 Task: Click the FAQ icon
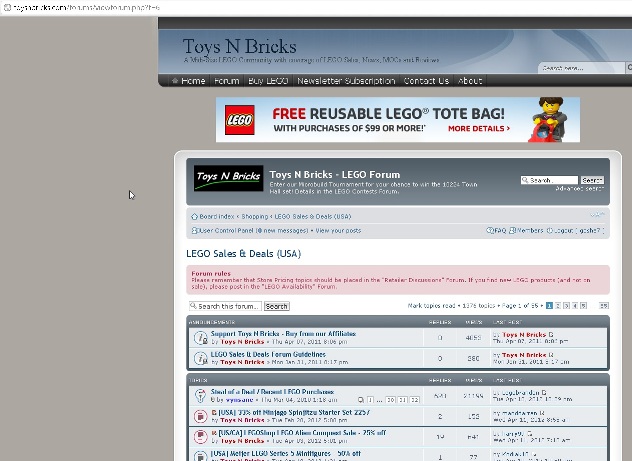tap(490, 230)
